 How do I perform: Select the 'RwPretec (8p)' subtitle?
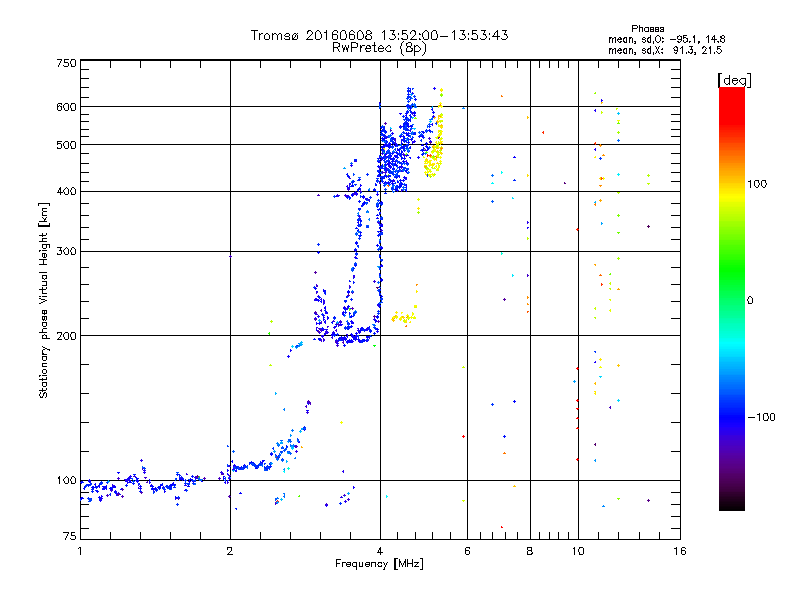(379, 48)
